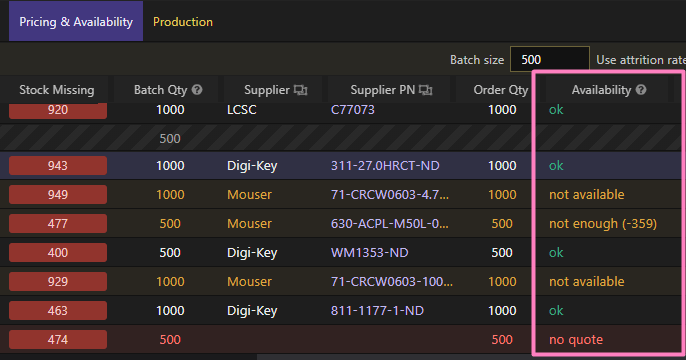The height and width of the screenshot is (360, 686).
Task: Open Digi-Key part link 811-1177-1-ND
Action: coord(377,311)
